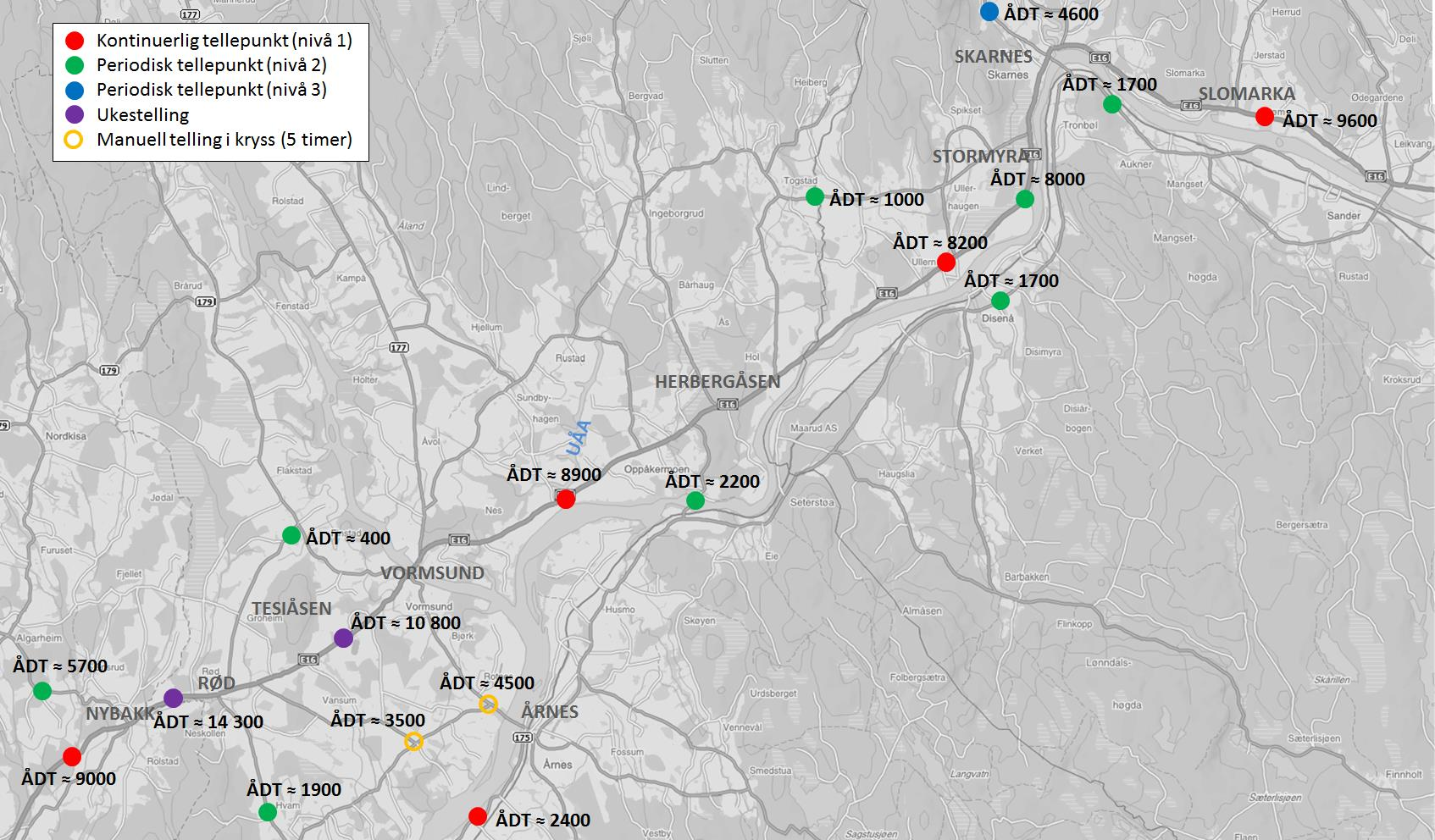The width and height of the screenshot is (1435, 840).
Task: Click the 'ÅDT ≈ 2400' value label
Action: click(543, 821)
